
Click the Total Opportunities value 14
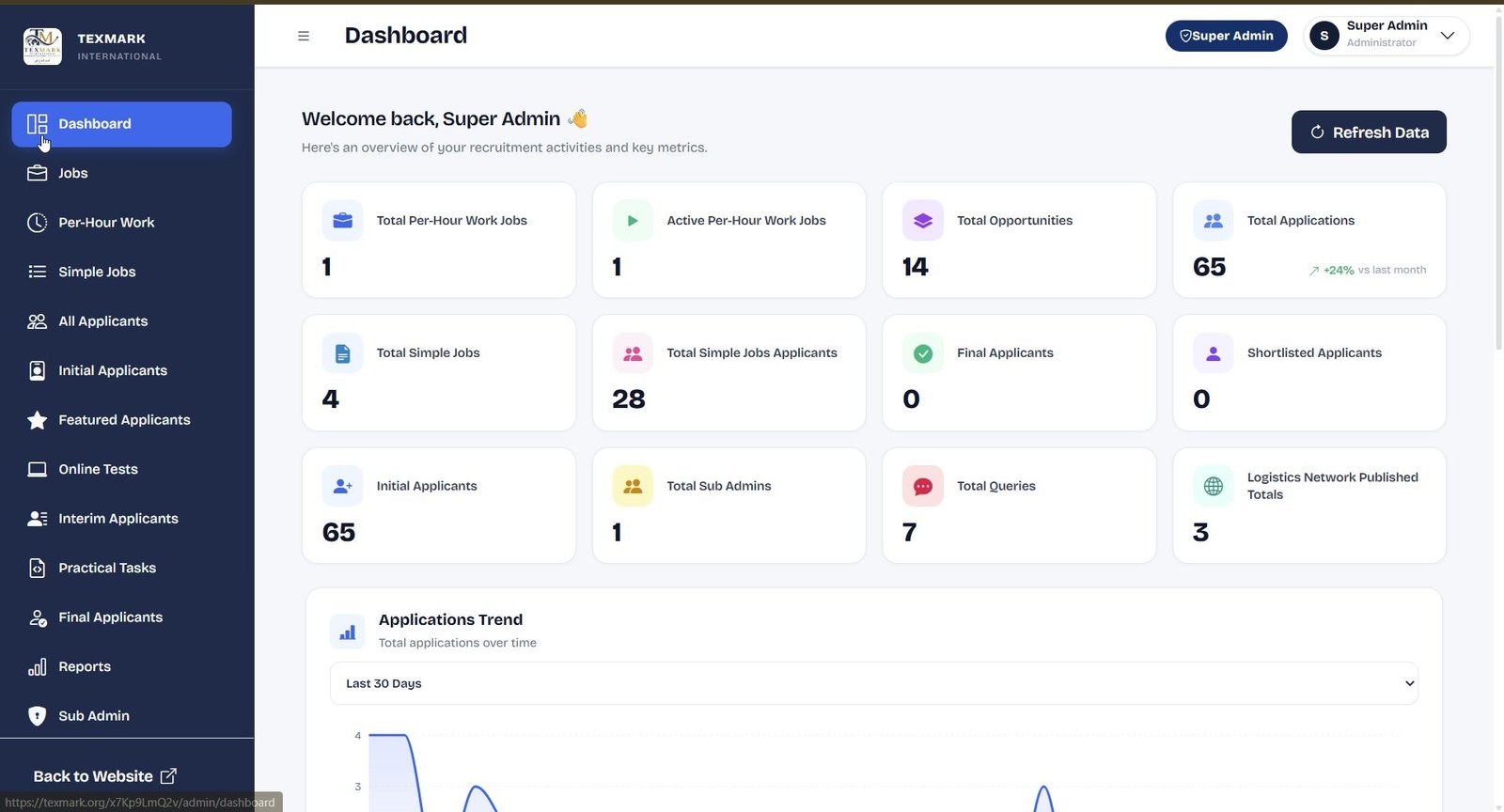coord(916,267)
